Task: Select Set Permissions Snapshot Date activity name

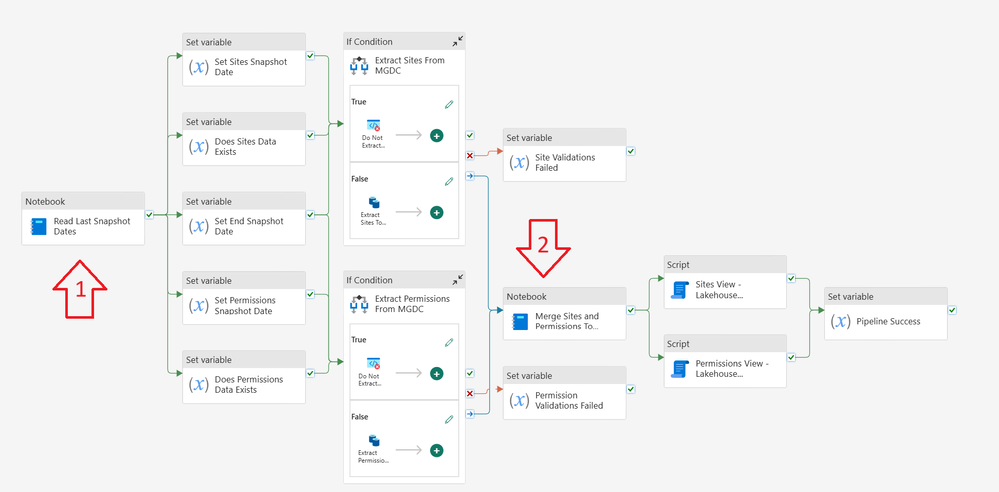Action: [245, 305]
